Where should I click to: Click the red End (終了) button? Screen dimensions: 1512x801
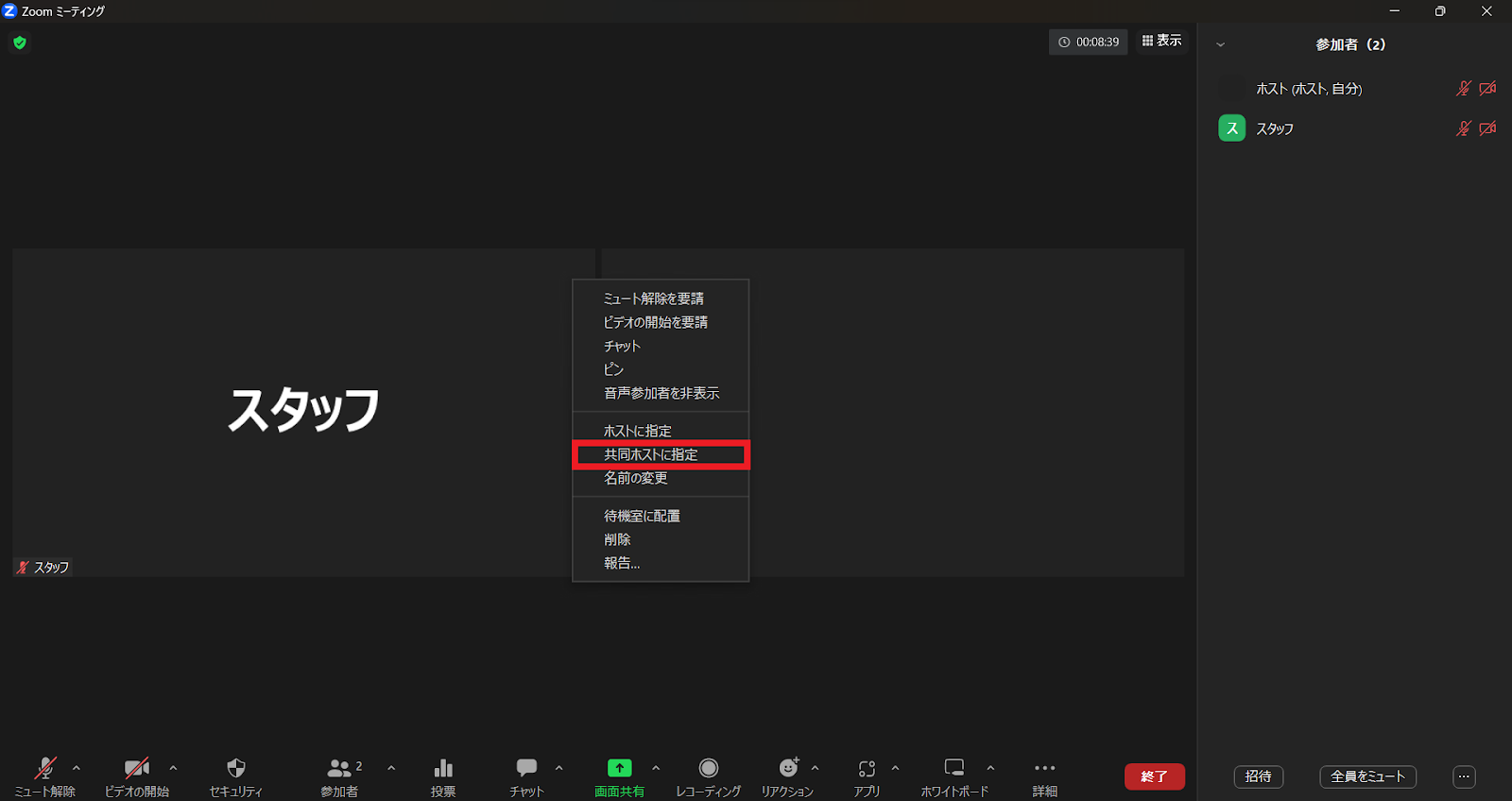coord(1154,776)
